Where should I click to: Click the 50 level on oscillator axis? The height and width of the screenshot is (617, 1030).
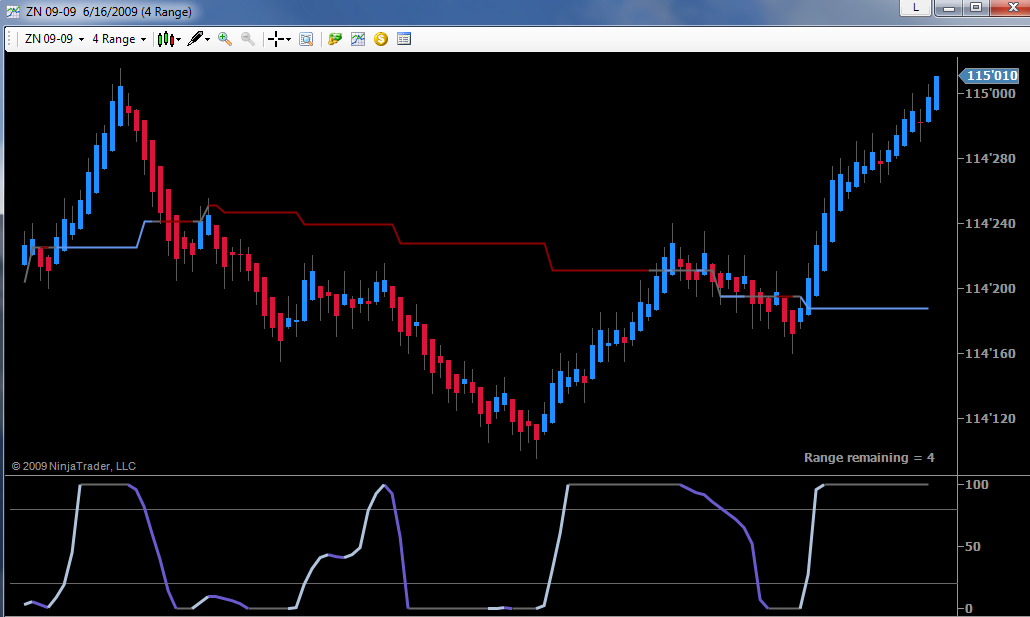click(972, 547)
